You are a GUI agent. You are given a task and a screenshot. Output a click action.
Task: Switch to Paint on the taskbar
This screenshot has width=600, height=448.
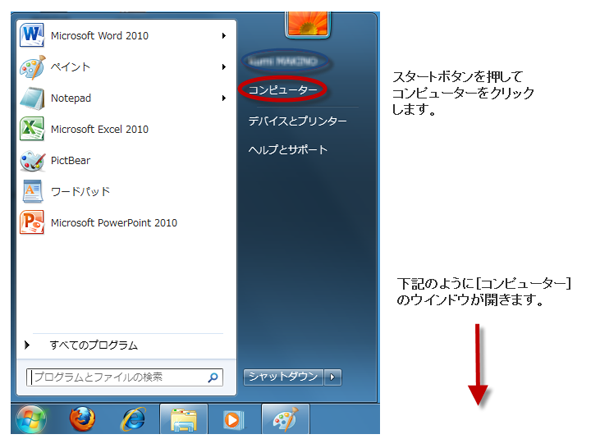pyautogui.click(x=285, y=419)
